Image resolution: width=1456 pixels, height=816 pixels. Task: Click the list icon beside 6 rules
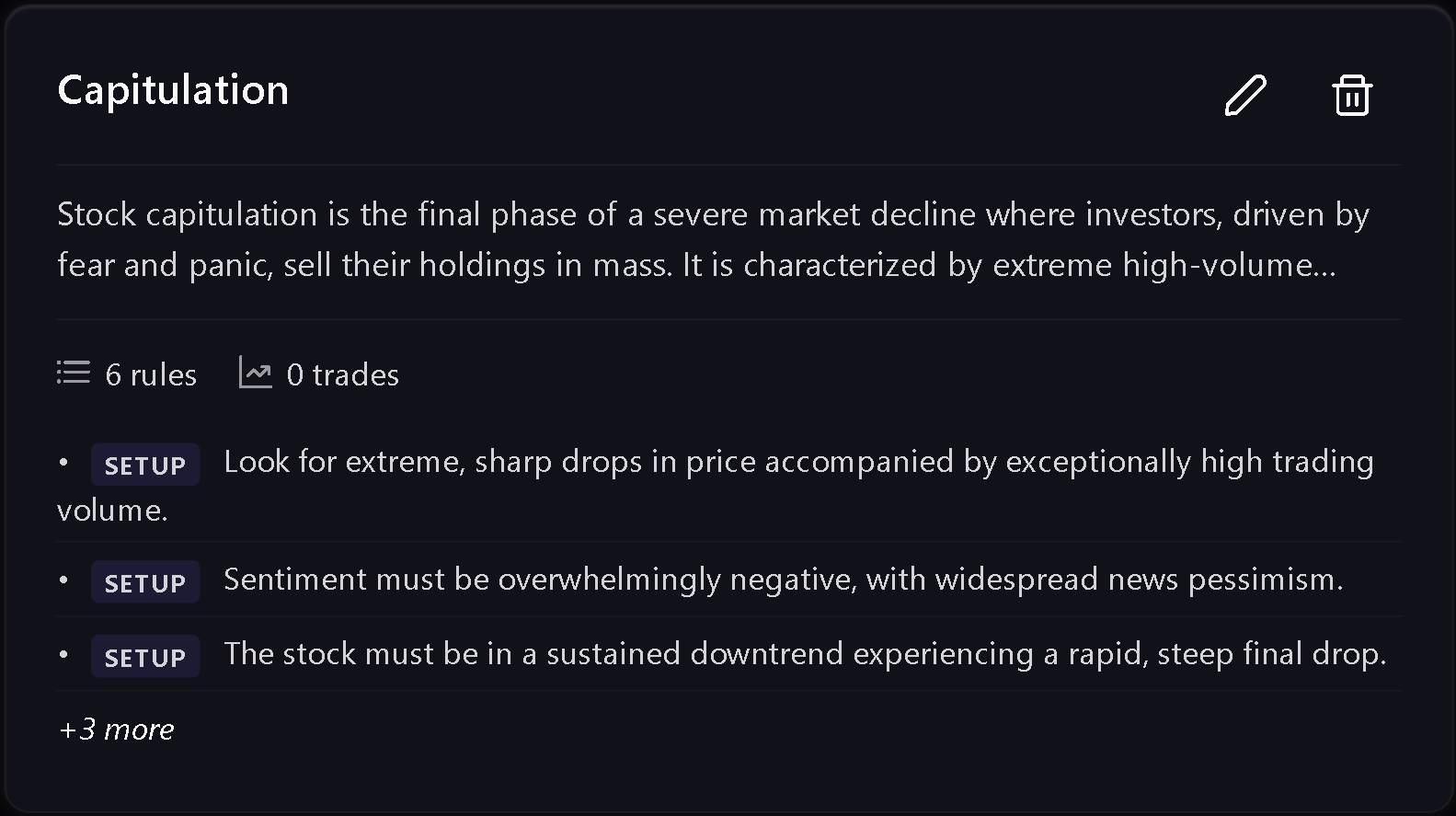click(74, 373)
